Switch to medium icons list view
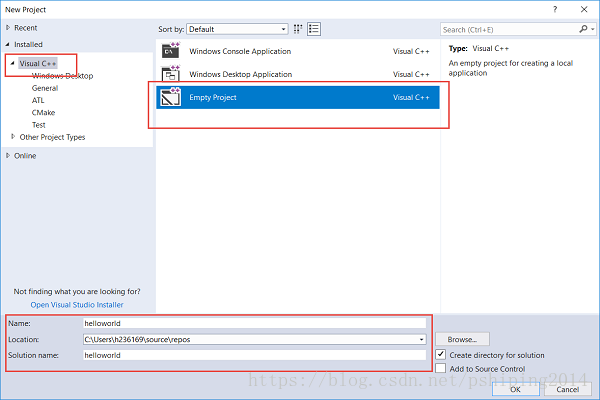 (x=314, y=29)
